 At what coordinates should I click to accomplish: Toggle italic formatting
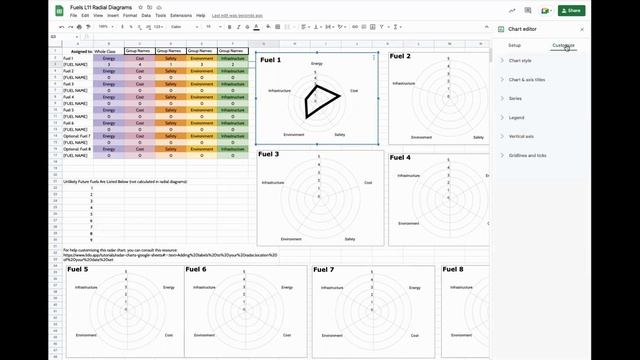[x=238, y=27]
